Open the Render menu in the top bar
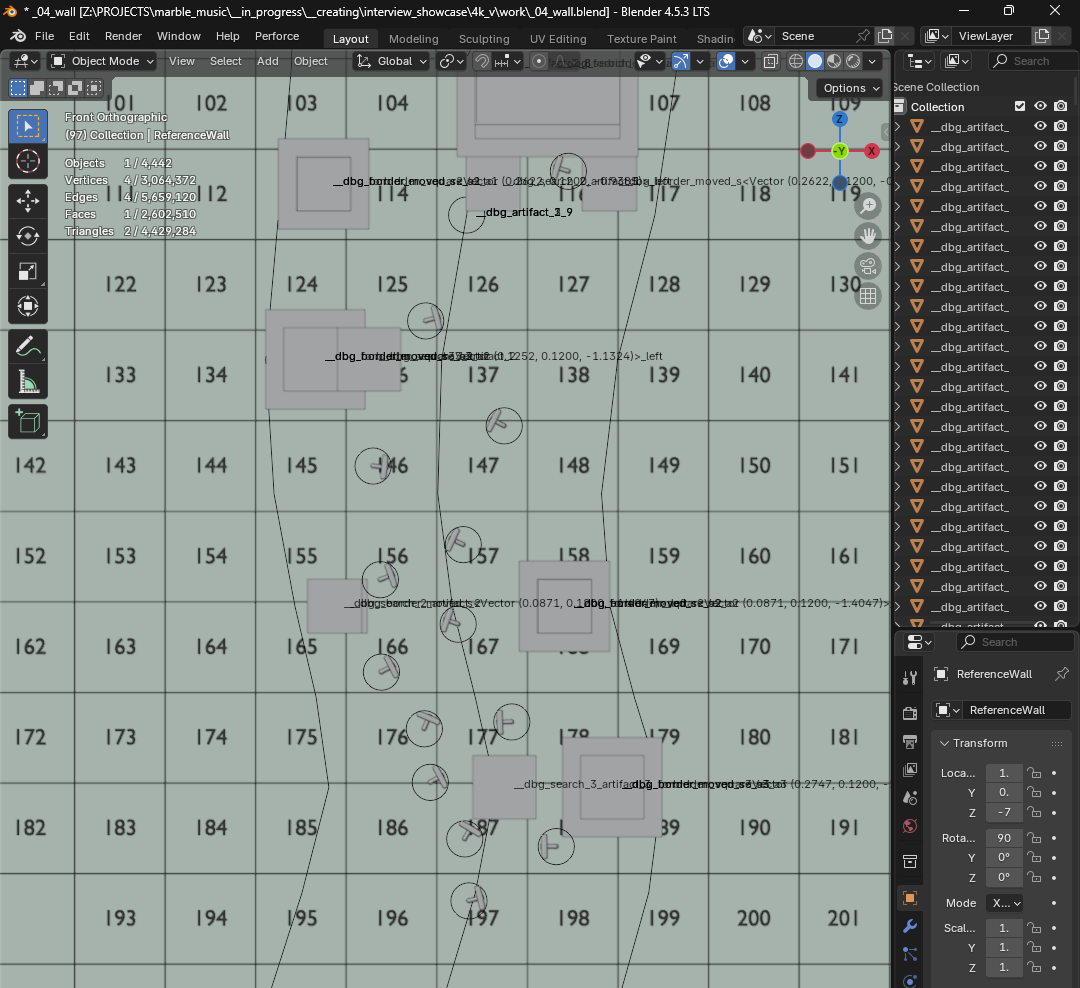This screenshot has width=1080, height=988. click(x=123, y=36)
